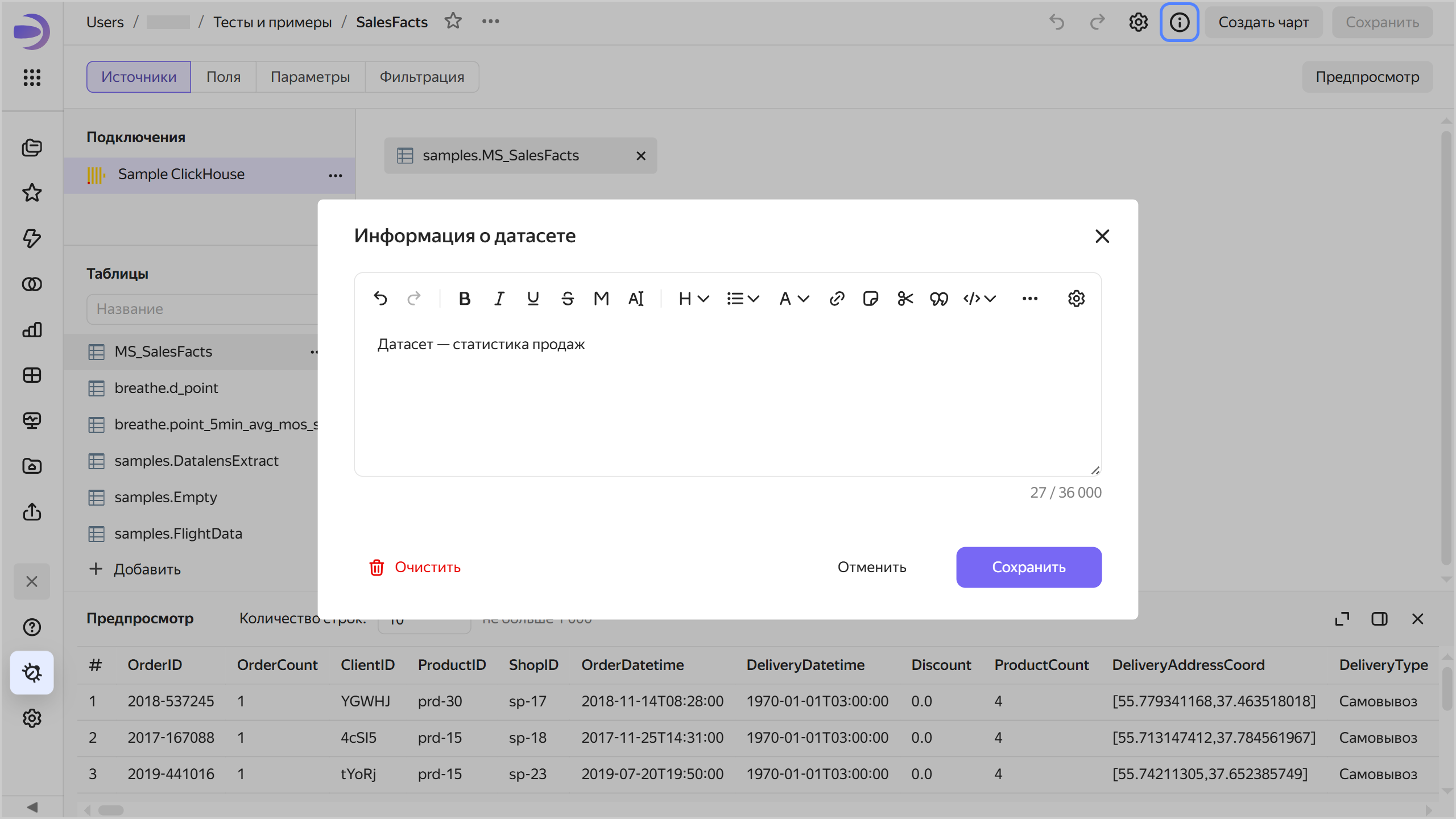Open the list style dropdown
The width and height of the screenshot is (1456, 819).
coord(742,299)
